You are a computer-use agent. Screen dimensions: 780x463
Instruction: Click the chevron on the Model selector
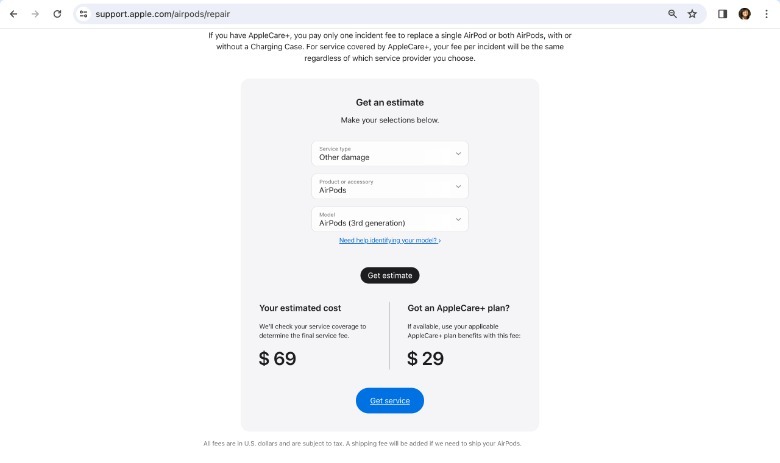(x=458, y=219)
